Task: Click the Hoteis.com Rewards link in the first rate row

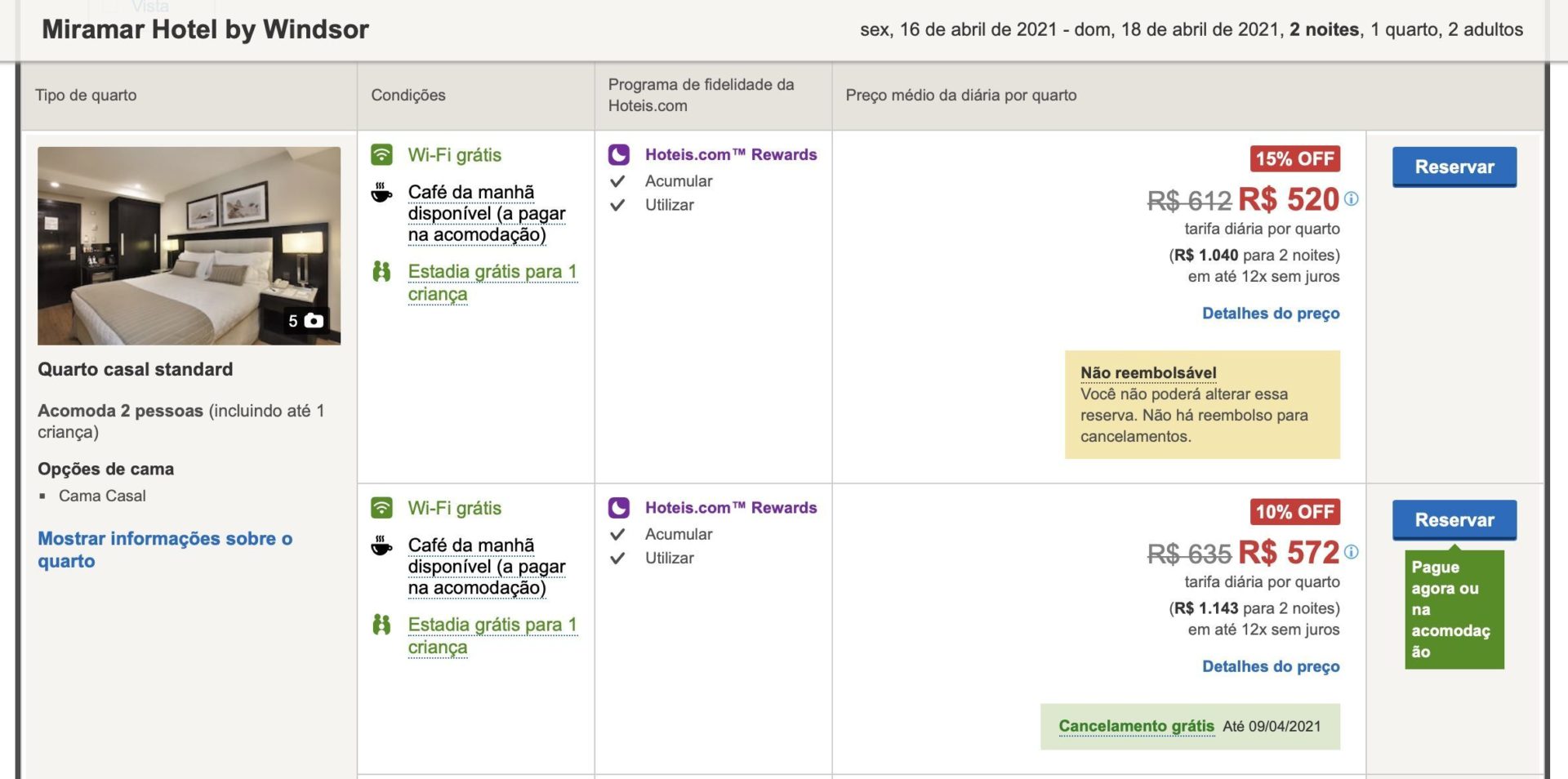Action: point(731,154)
